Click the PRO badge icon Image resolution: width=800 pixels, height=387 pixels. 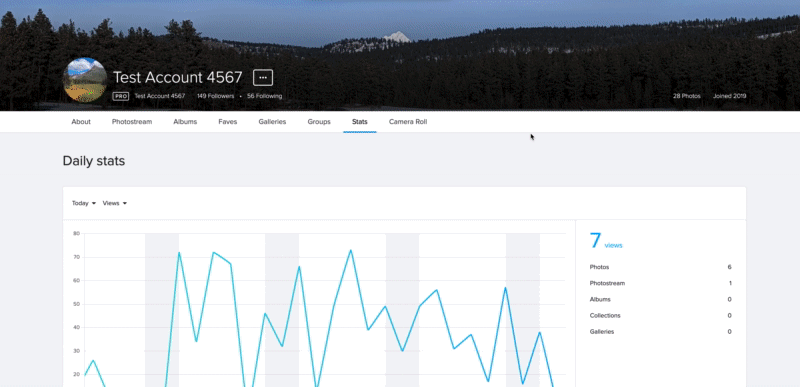121,96
